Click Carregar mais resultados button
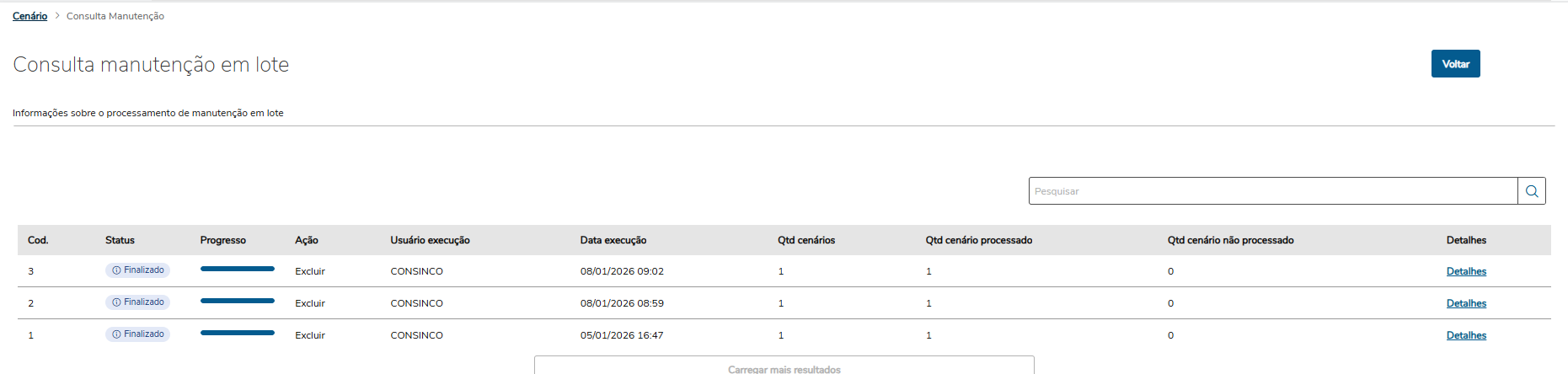The height and width of the screenshot is (374, 1568). (784, 368)
